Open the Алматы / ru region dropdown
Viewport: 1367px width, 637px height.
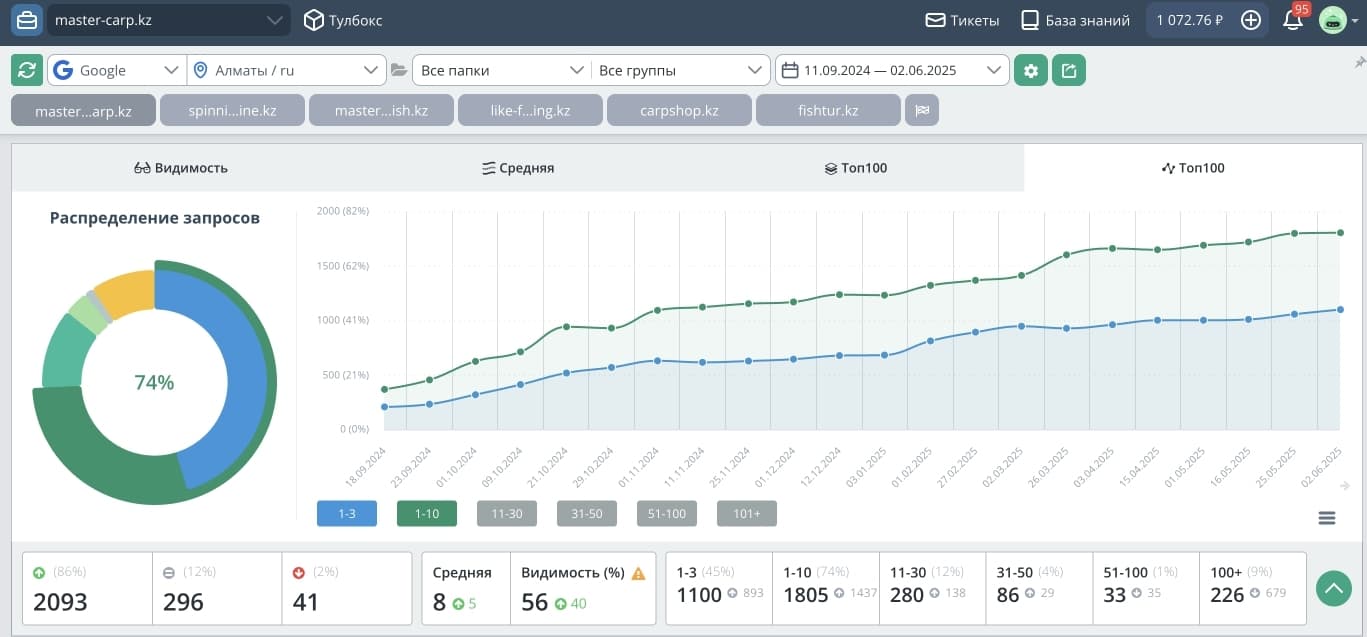tap(287, 70)
